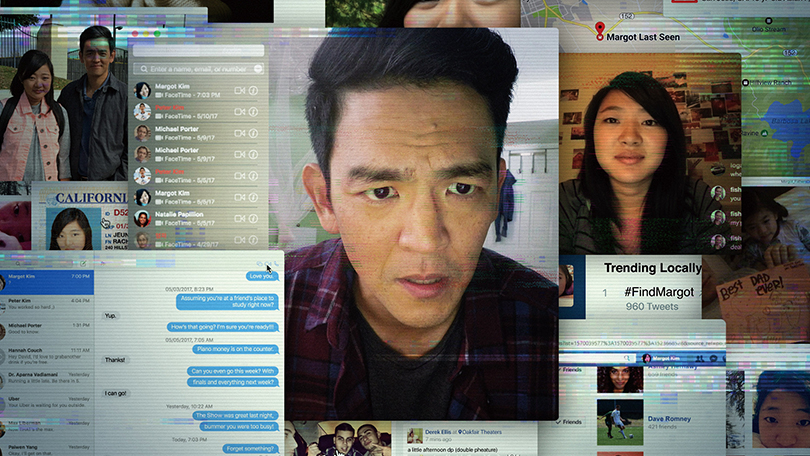Click the 'I can go!' reply bubble
Viewport: 810px width, 456px height.
115,394
